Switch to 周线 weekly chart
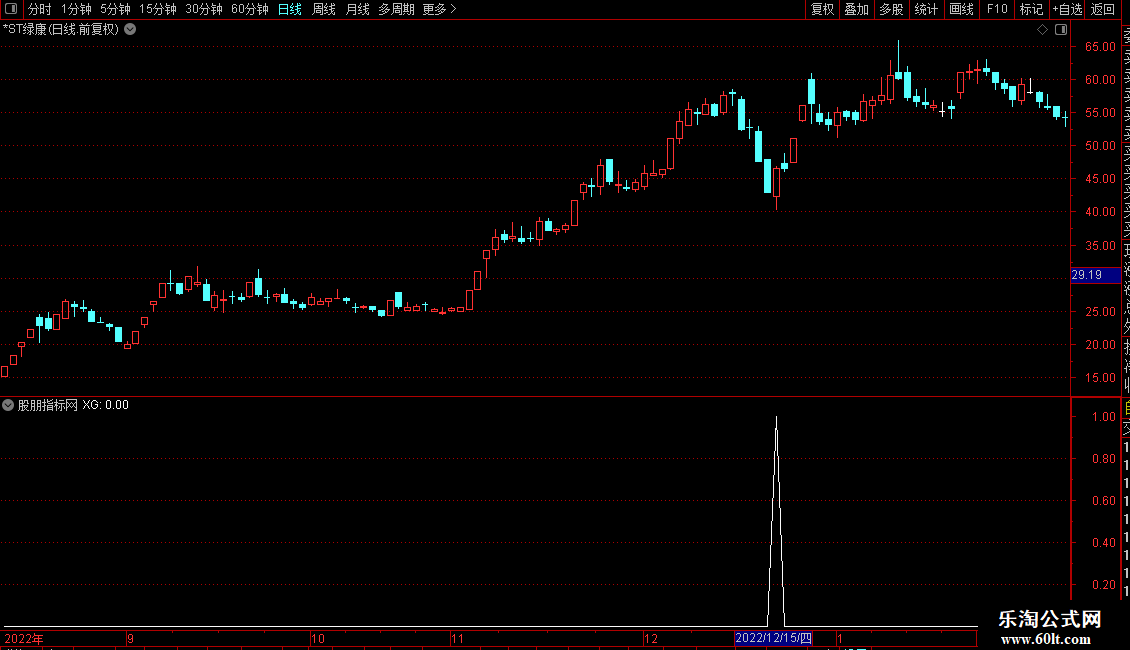 tap(324, 9)
